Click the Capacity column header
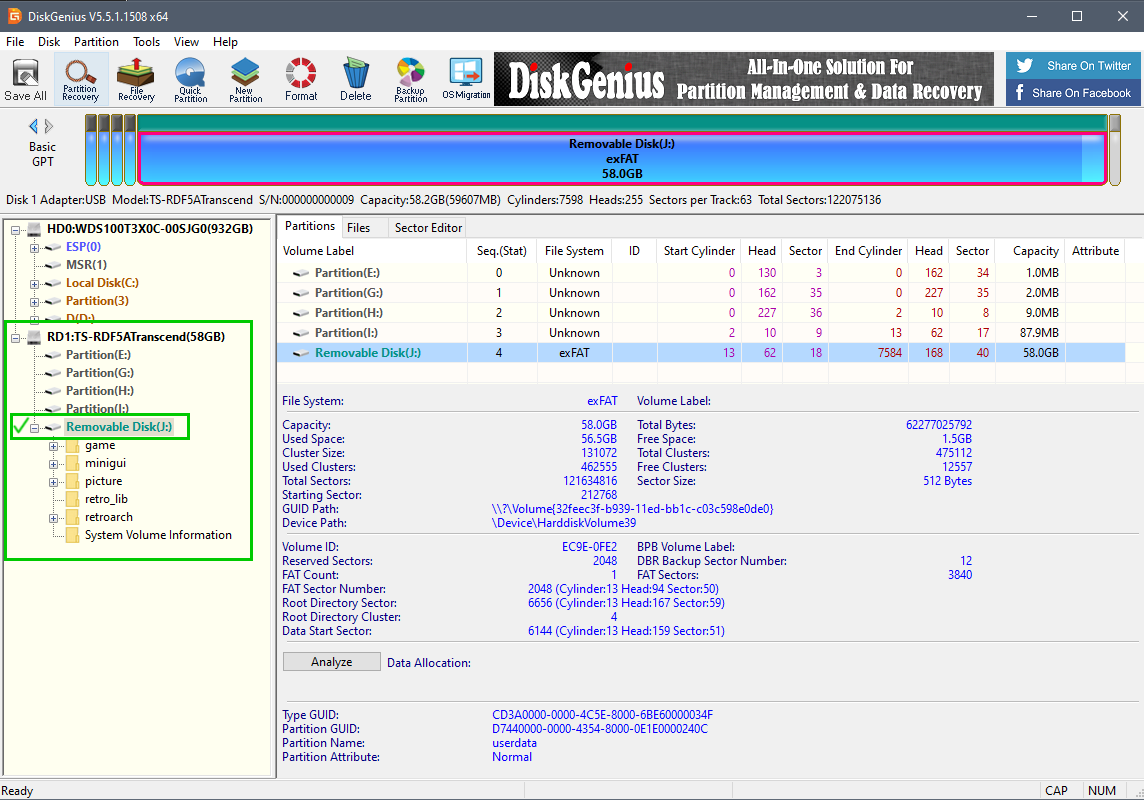The height and width of the screenshot is (800, 1144). coord(1029,251)
